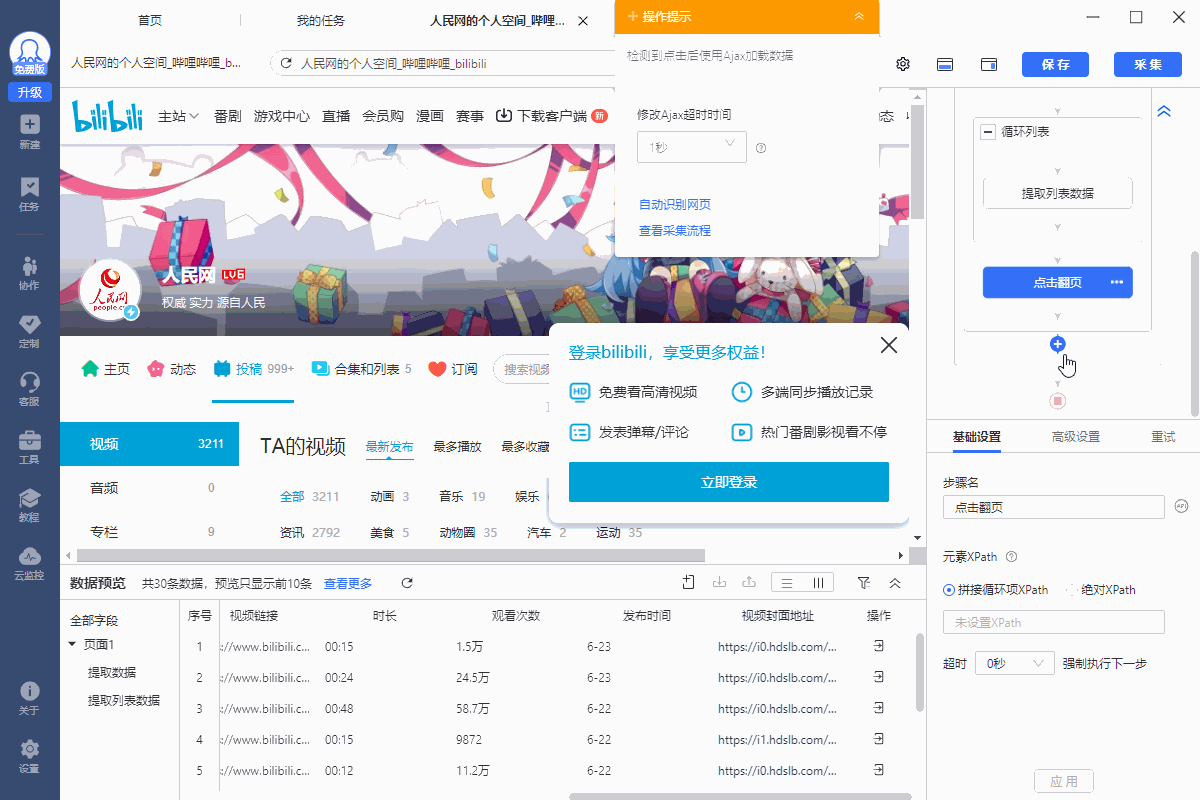Reload the embedded browser page
The width and height of the screenshot is (1200, 800).
click(x=286, y=63)
